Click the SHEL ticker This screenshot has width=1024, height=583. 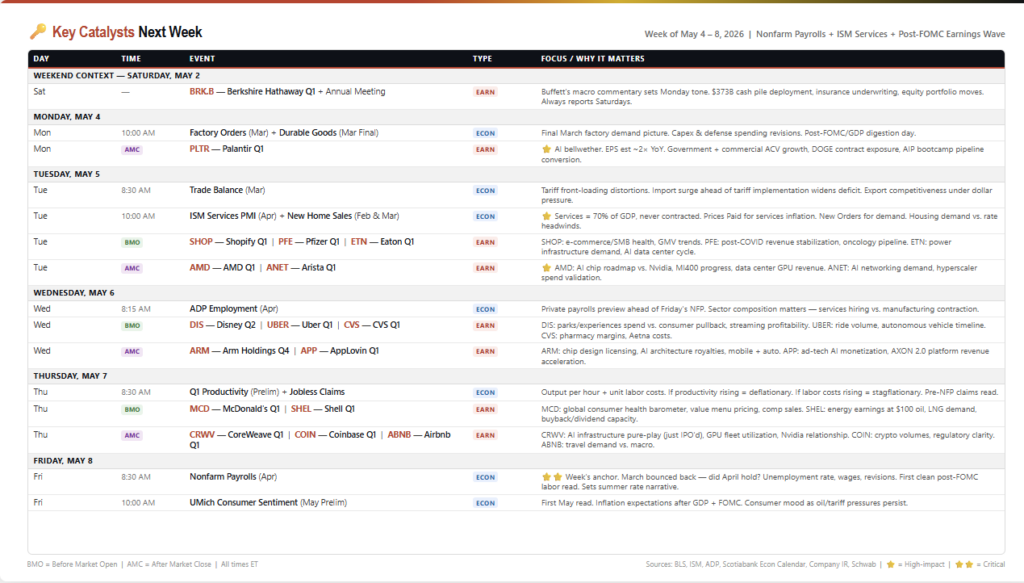pyautogui.click(x=301, y=409)
